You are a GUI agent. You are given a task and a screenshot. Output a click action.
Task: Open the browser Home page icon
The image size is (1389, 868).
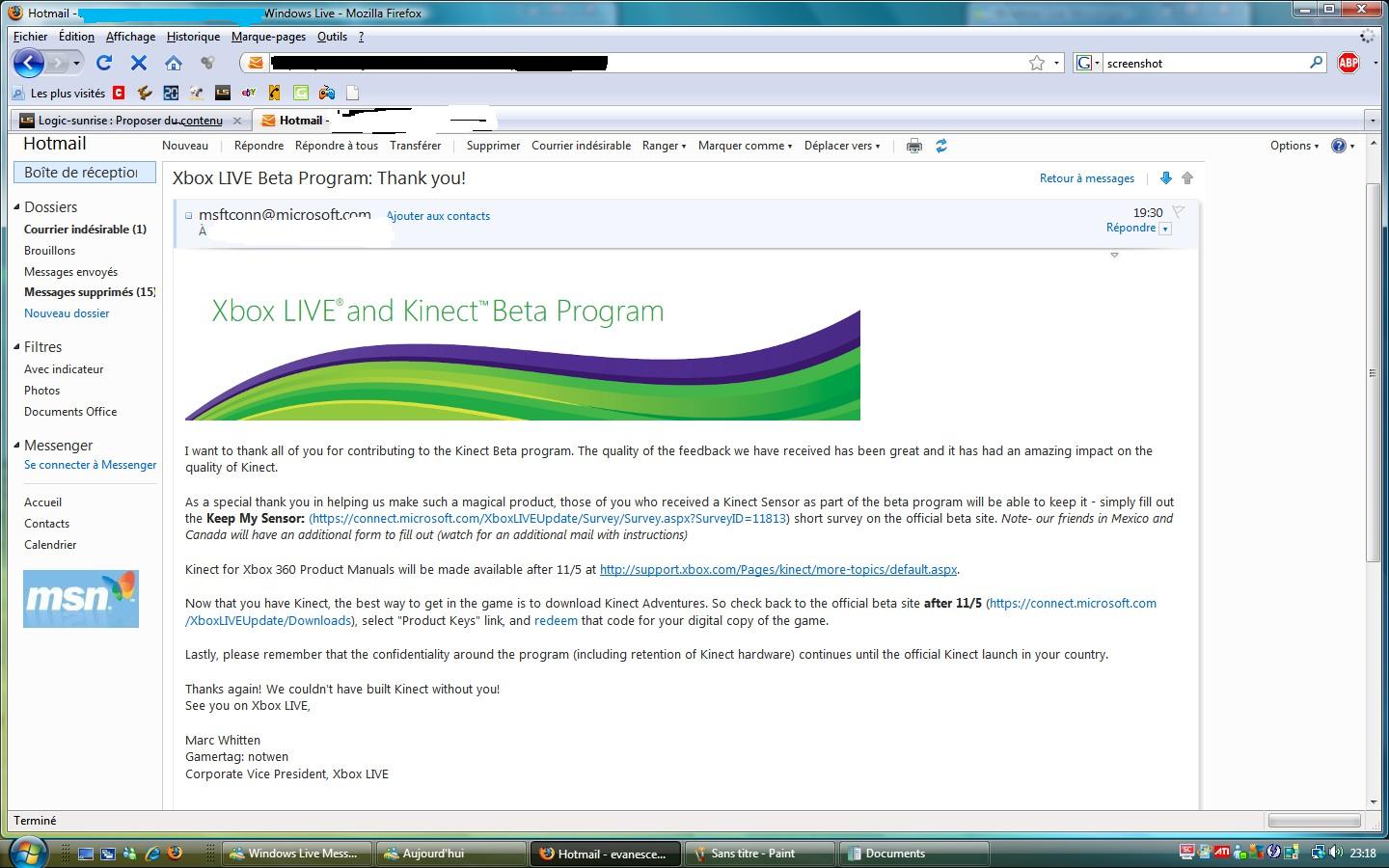coord(174,63)
